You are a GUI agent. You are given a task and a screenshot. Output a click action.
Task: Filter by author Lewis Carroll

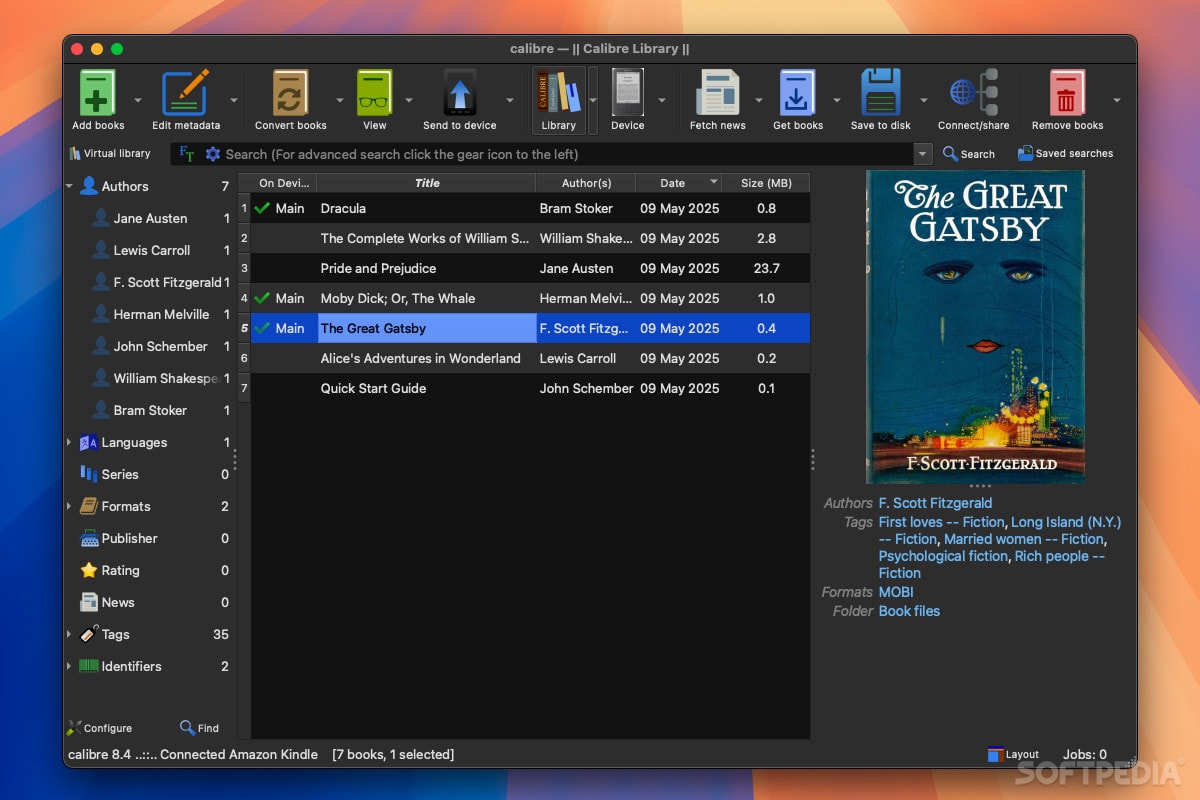point(151,250)
